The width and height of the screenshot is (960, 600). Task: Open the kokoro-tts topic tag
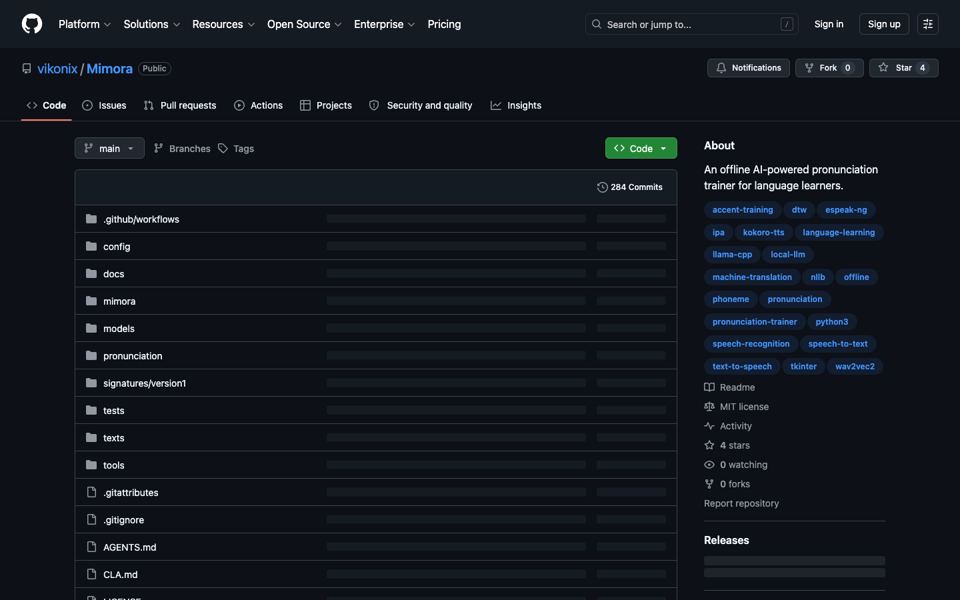click(x=763, y=232)
